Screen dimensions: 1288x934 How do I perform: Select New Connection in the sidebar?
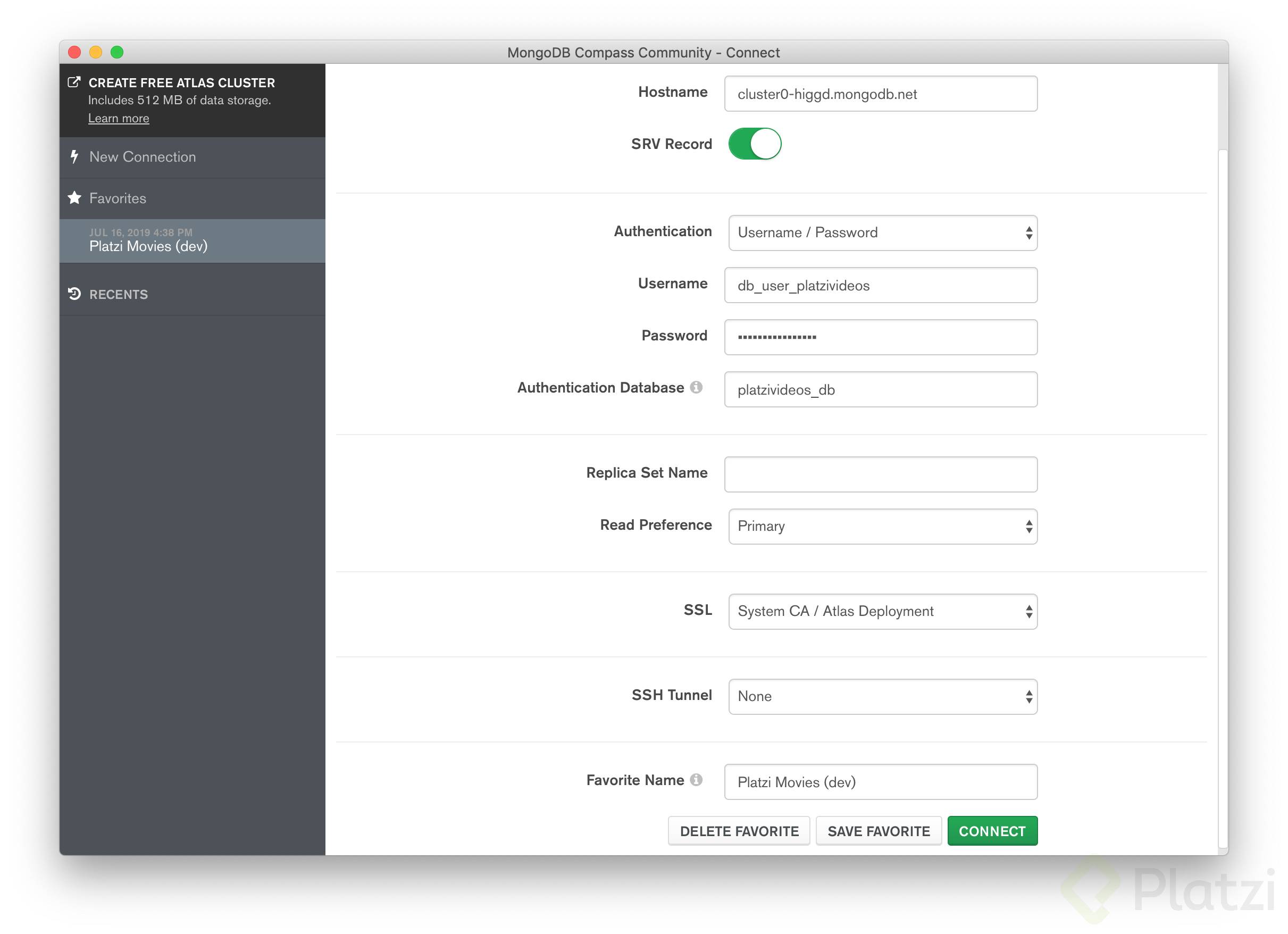[192, 157]
